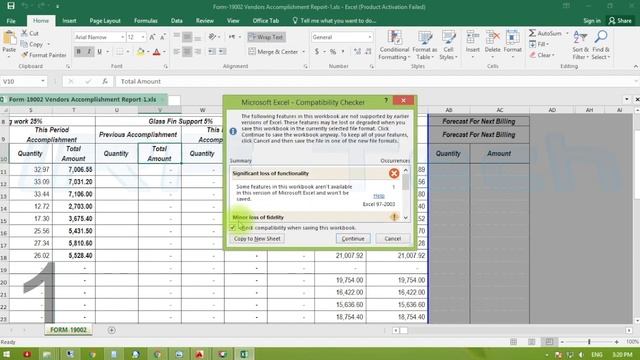Click the AutoSum sigma icon
The image size is (640, 360).
tap(532, 33)
